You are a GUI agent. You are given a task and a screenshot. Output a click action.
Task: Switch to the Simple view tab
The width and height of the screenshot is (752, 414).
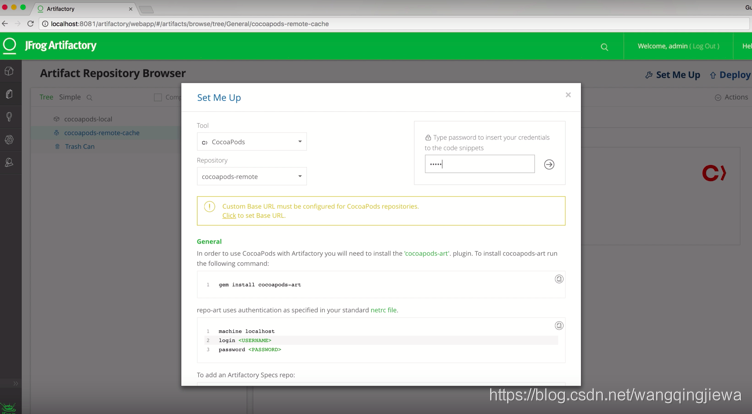70,97
